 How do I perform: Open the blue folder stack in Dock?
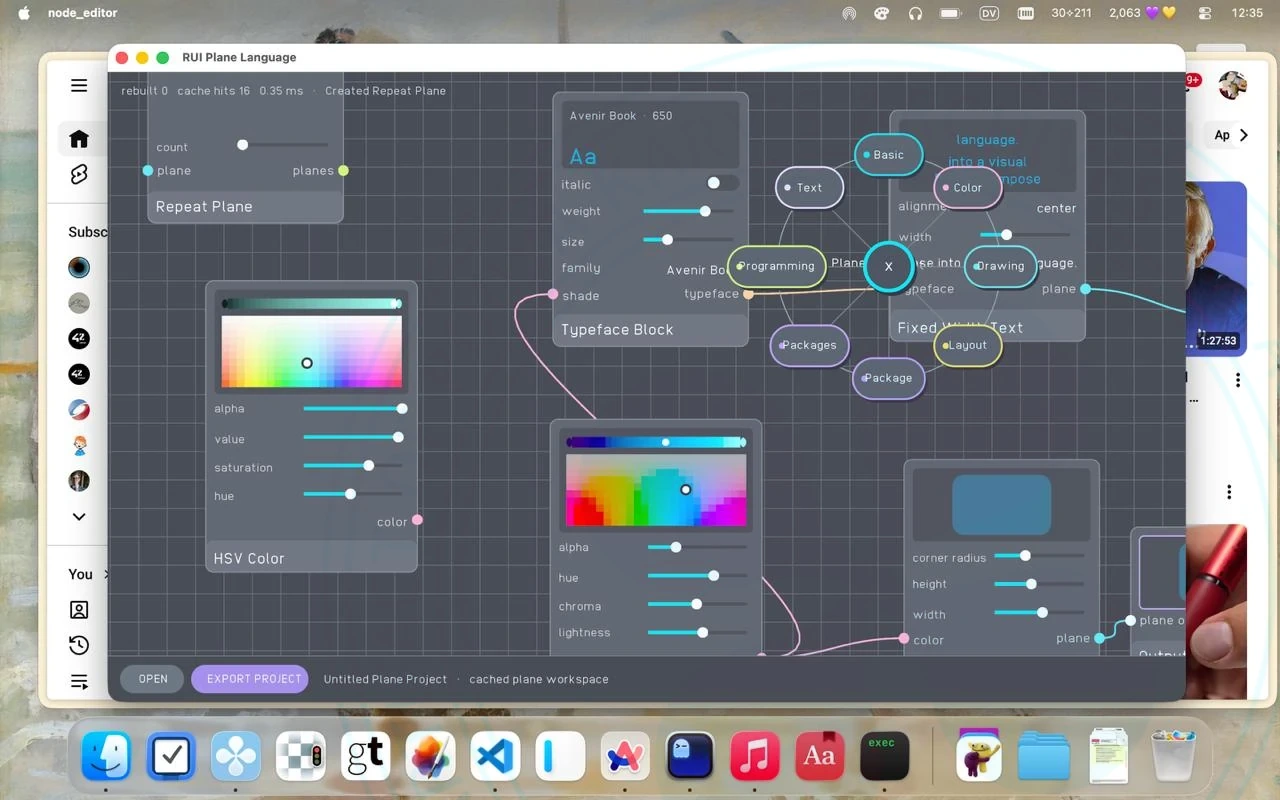(1044, 755)
